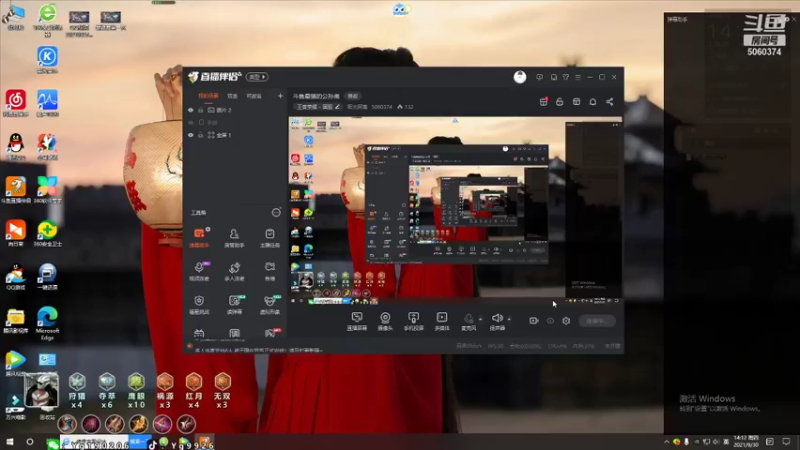
Task: Add a 摄像头 camera source
Action: 385,321
